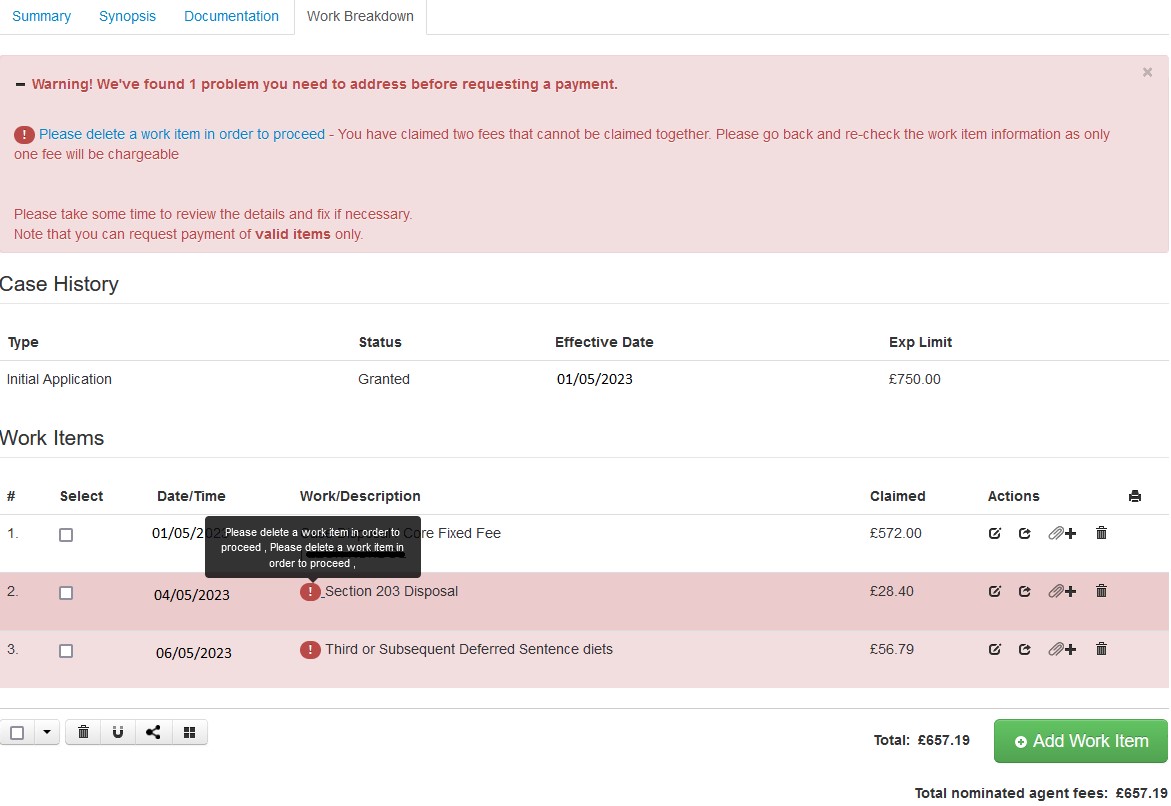This screenshot has width=1171, height=806.
Task: Edit the Section 203 Disposal item
Action: 994,592
